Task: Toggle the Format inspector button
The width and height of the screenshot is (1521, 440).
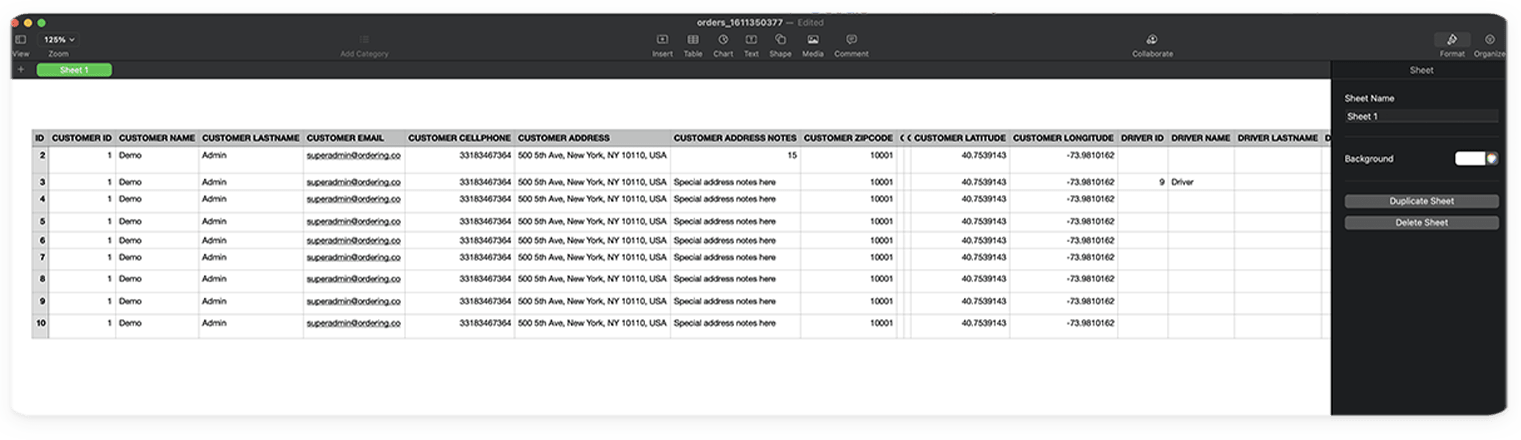Action: [1452, 40]
